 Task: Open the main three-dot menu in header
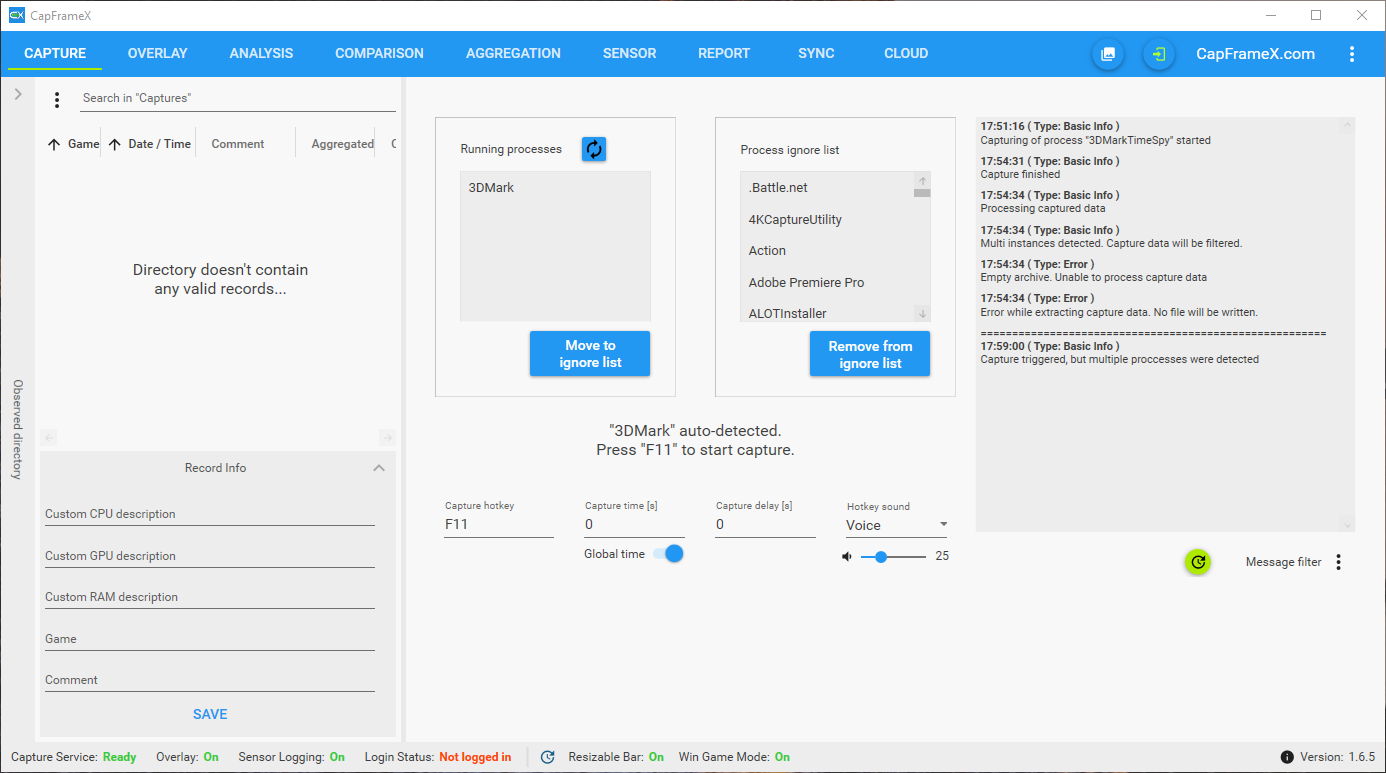coord(1352,54)
